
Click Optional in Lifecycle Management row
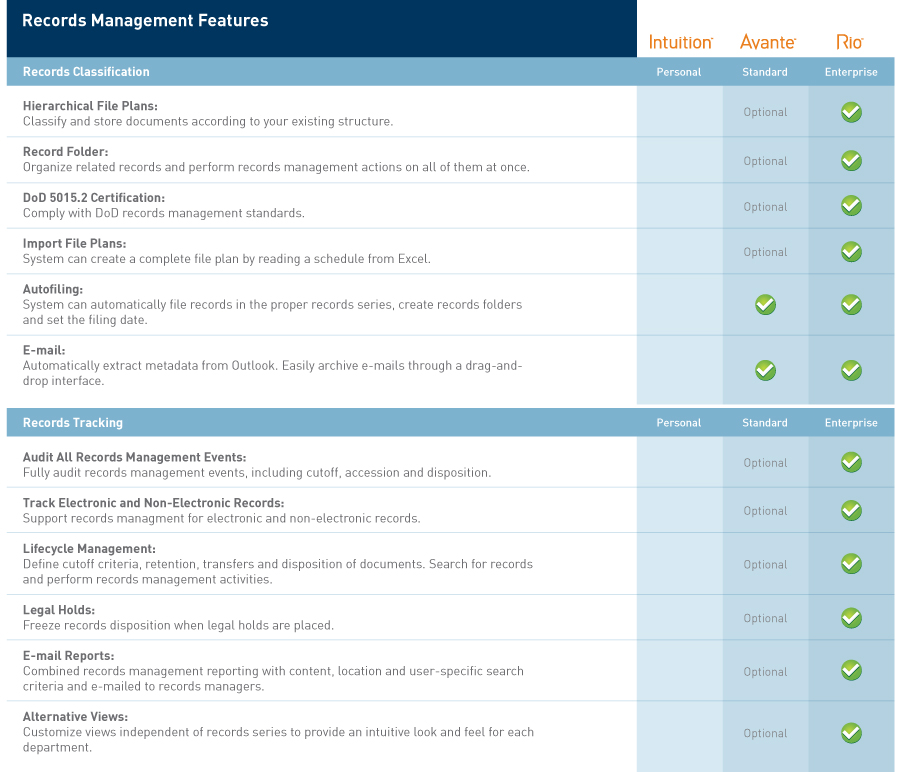coord(765,565)
